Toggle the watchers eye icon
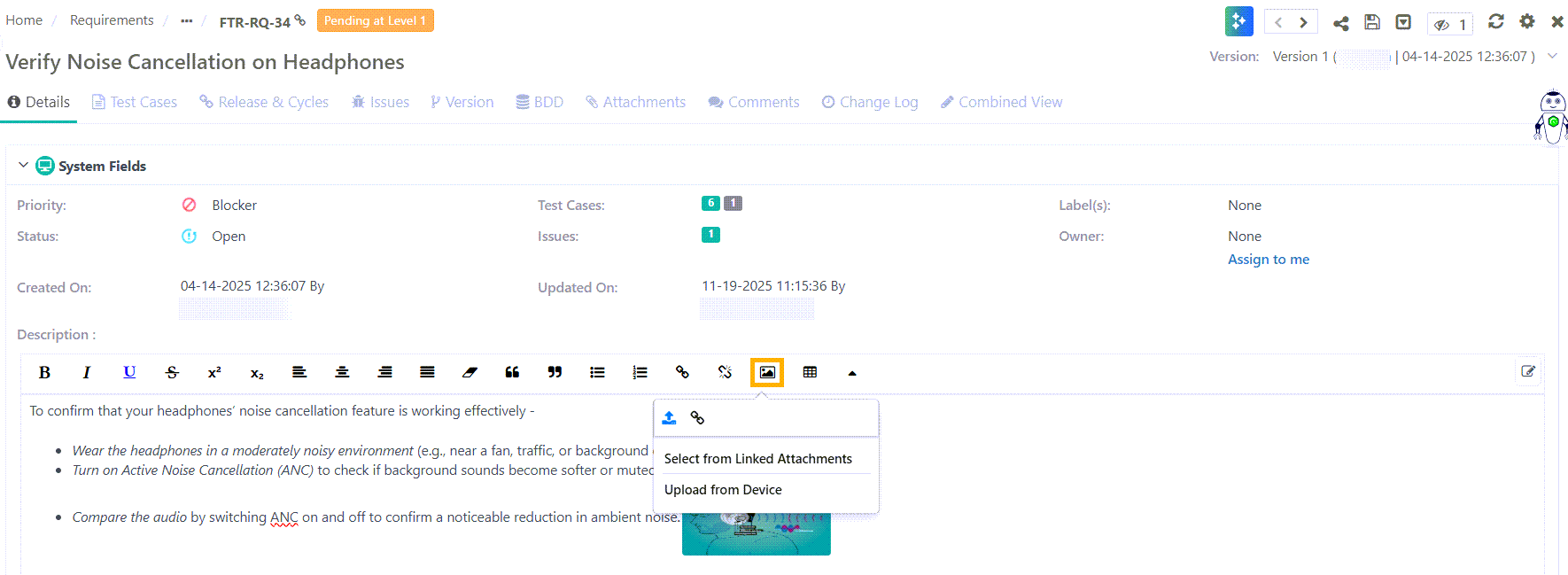The image size is (1568, 575). click(x=1442, y=25)
